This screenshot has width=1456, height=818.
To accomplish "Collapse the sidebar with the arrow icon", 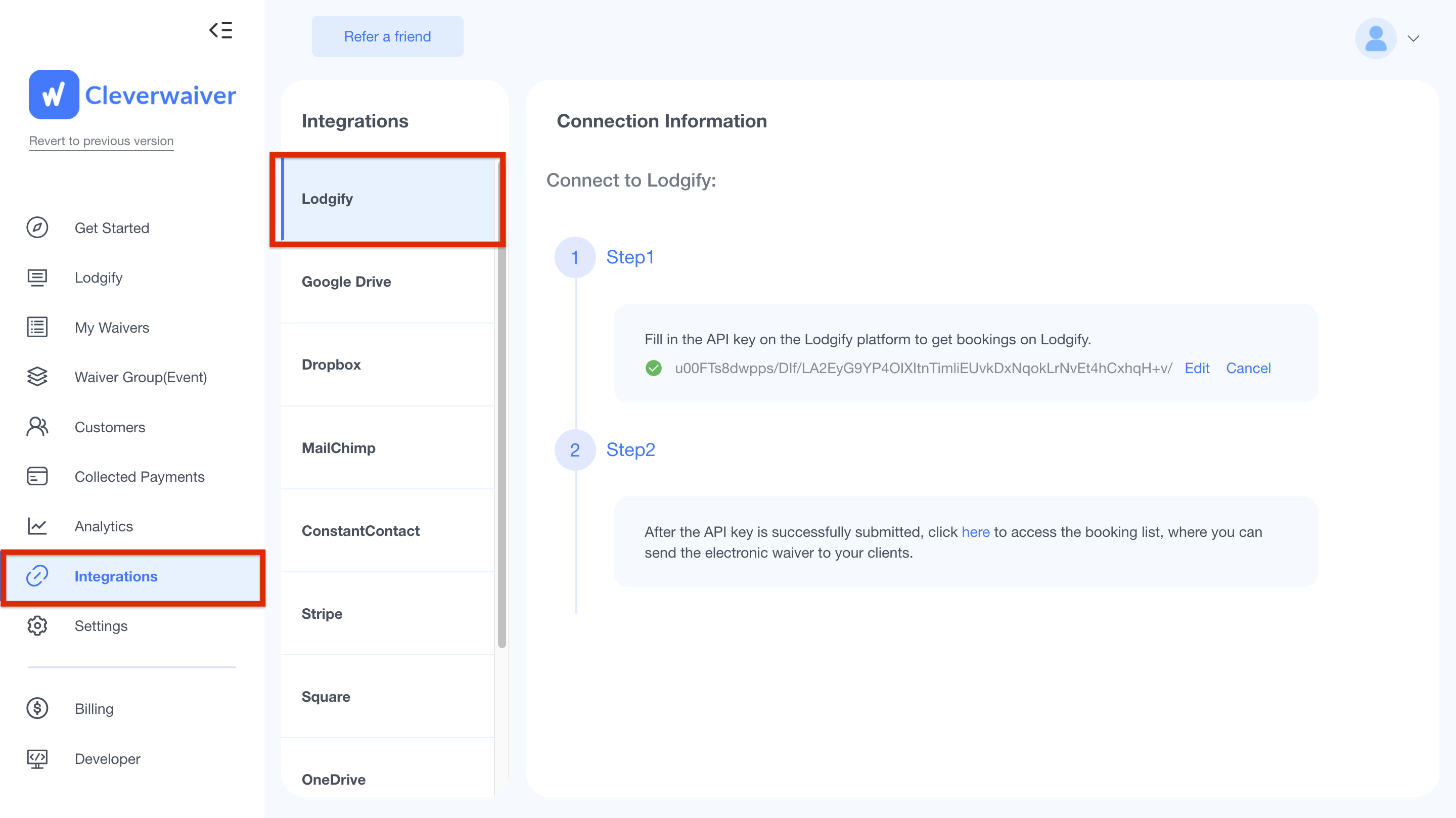I will [220, 30].
